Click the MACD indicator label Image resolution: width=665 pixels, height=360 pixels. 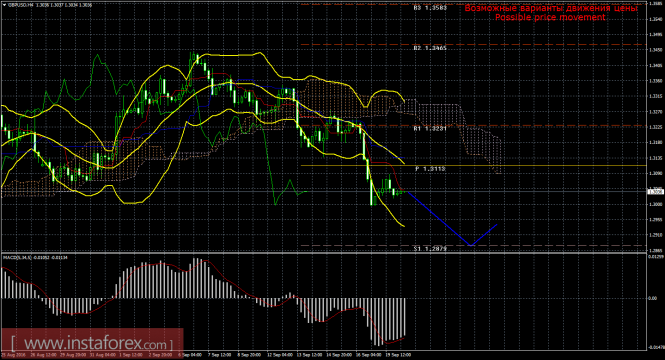click(35, 257)
